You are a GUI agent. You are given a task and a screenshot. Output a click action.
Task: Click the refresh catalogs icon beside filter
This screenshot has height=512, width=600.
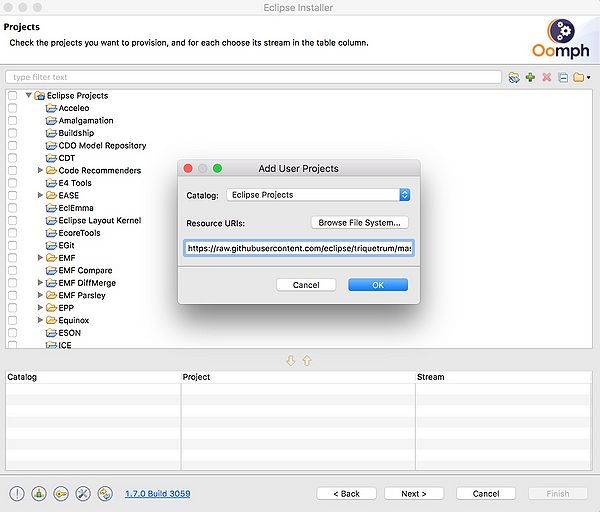coord(514,77)
